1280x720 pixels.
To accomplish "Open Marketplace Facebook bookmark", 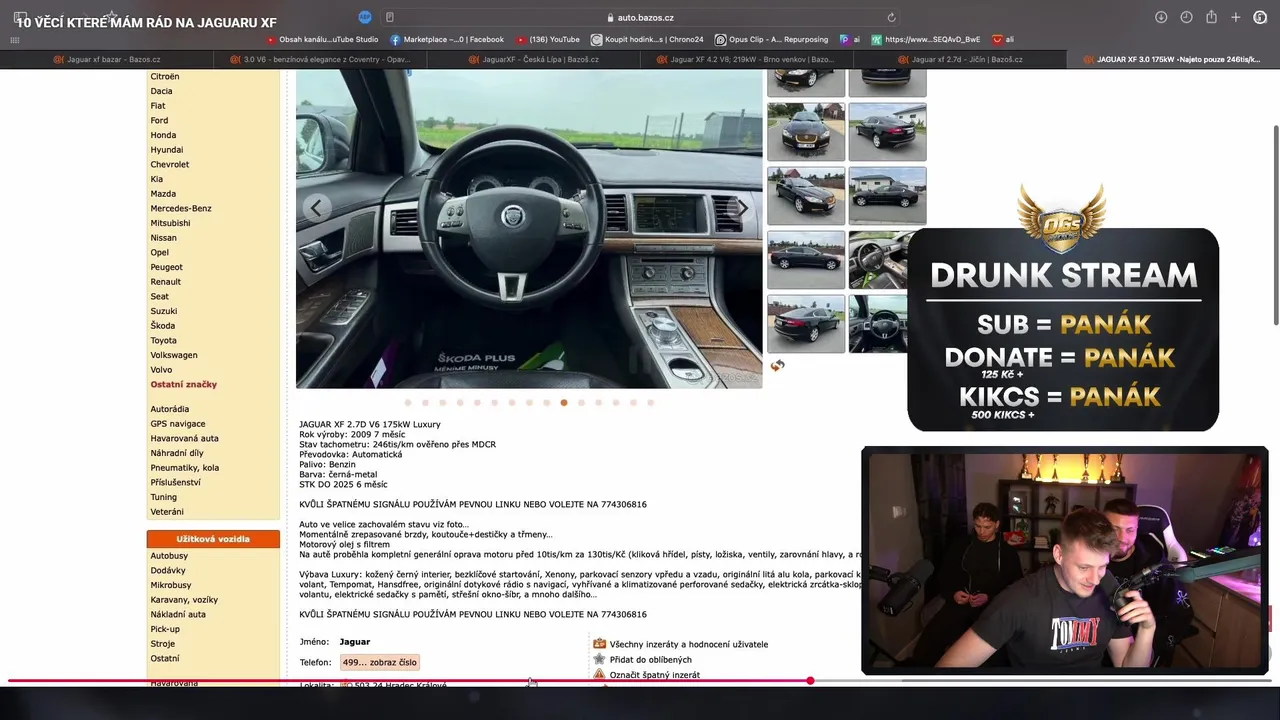I will click(447, 40).
